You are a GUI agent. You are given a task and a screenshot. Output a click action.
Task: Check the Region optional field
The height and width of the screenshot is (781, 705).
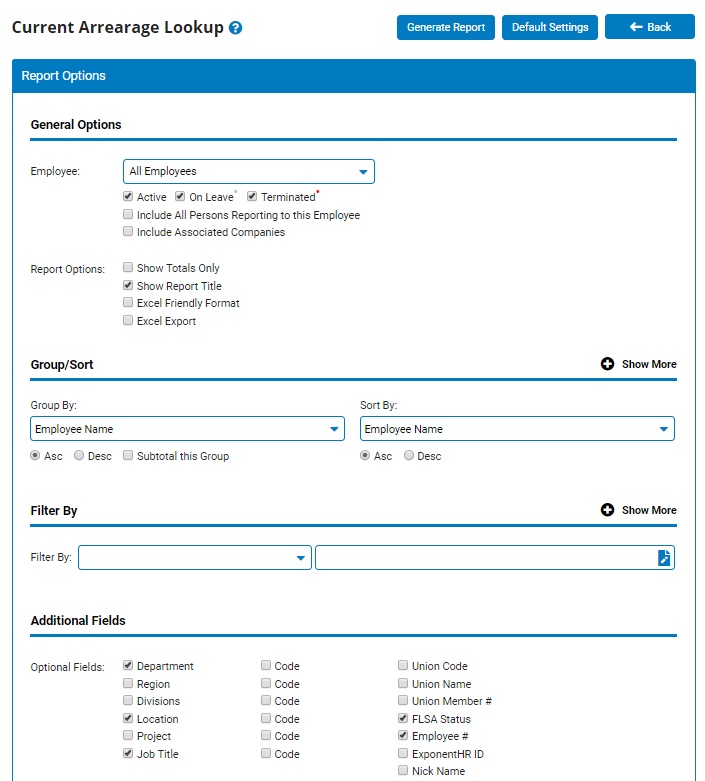click(128, 683)
